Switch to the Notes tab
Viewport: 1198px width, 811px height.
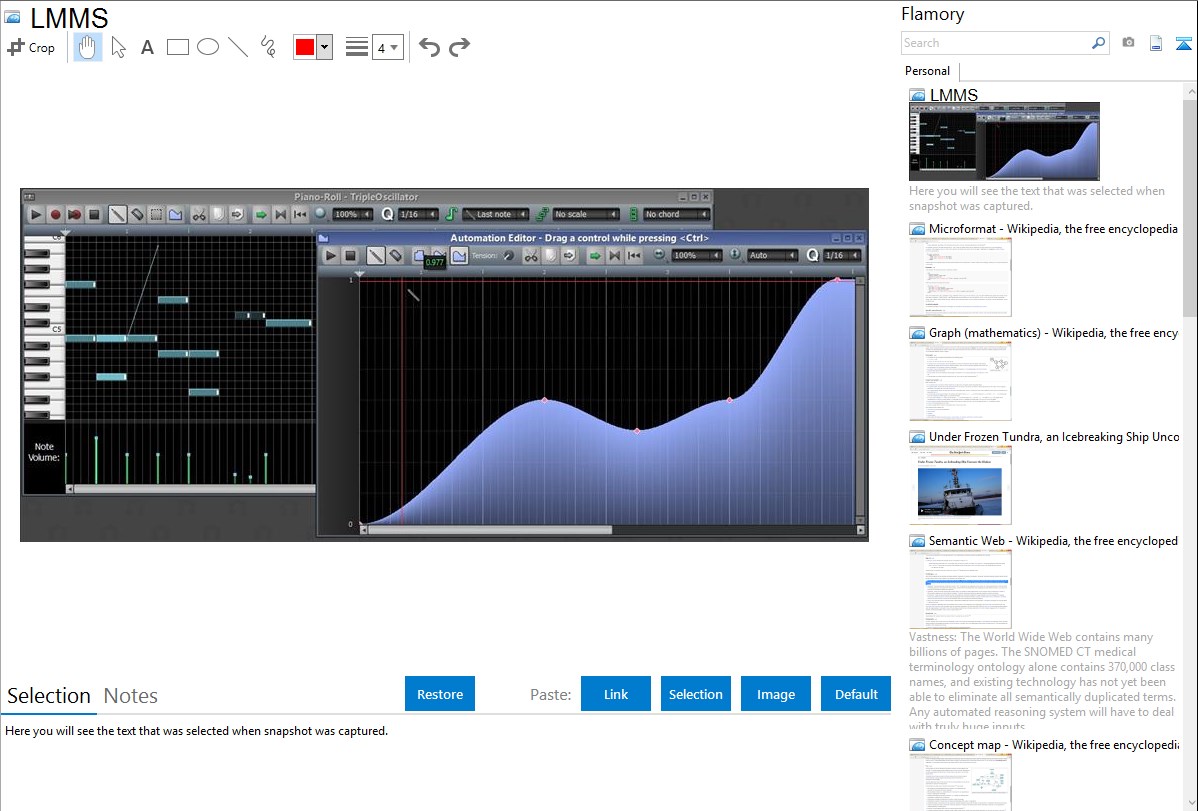[131, 696]
